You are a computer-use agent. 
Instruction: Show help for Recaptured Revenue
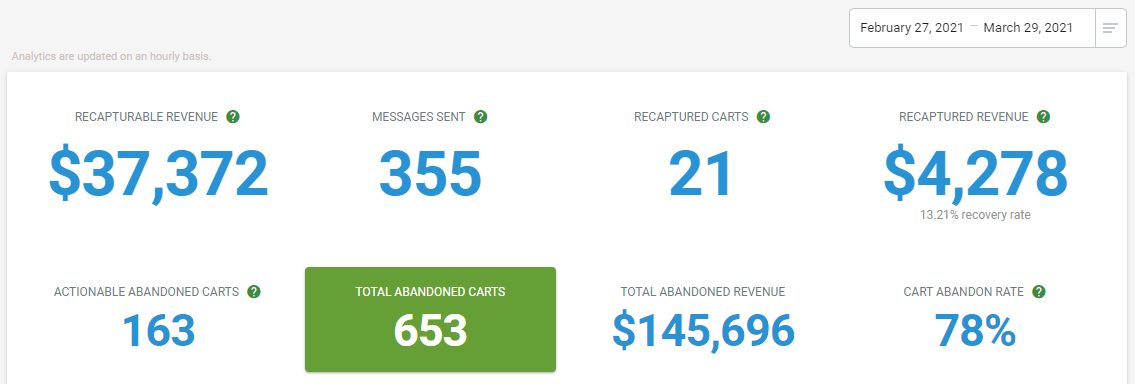click(1043, 117)
